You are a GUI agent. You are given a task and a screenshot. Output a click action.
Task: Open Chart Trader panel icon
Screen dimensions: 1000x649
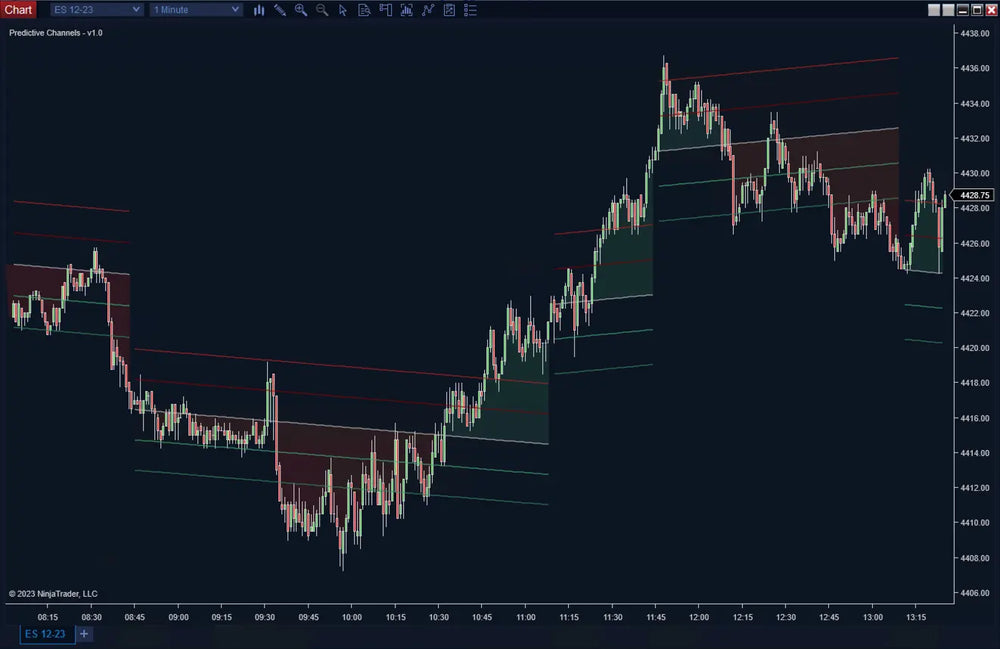click(x=385, y=10)
